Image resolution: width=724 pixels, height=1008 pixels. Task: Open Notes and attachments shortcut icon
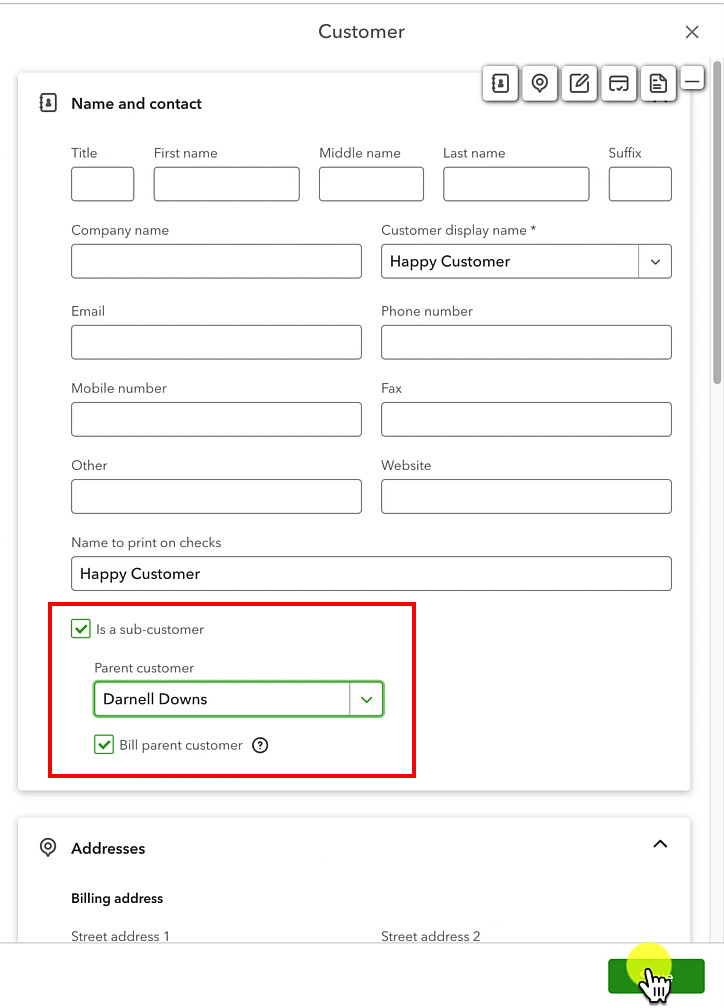coord(579,84)
